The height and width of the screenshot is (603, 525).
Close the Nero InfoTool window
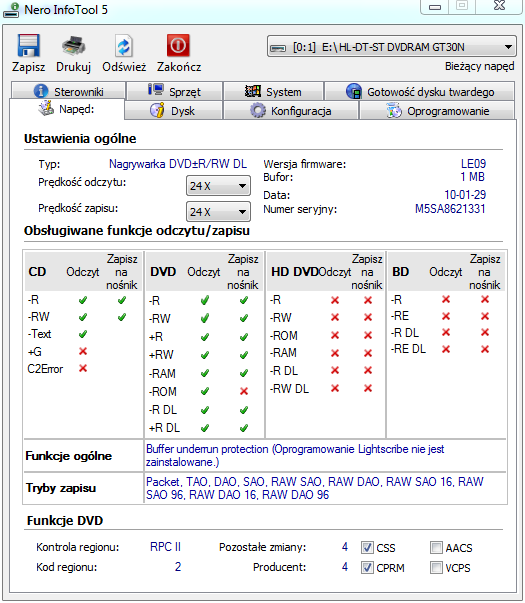tap(499, 6)
